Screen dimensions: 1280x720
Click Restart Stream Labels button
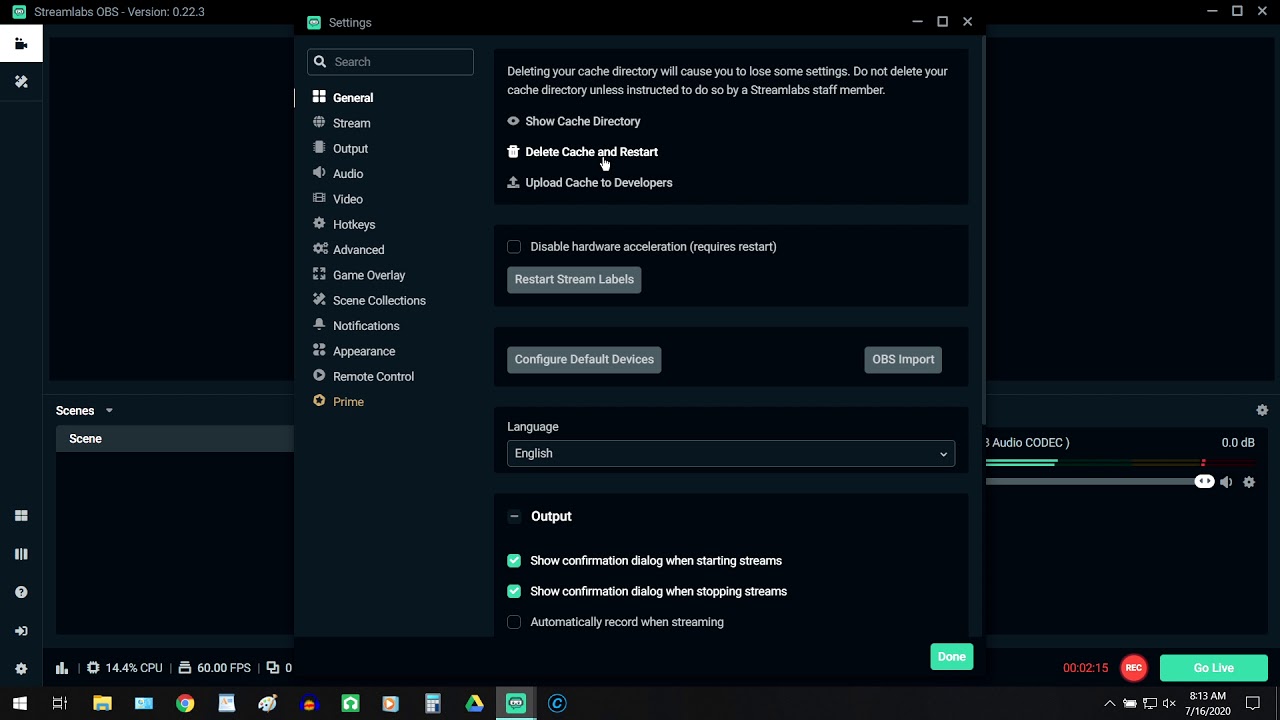point(574,280)
